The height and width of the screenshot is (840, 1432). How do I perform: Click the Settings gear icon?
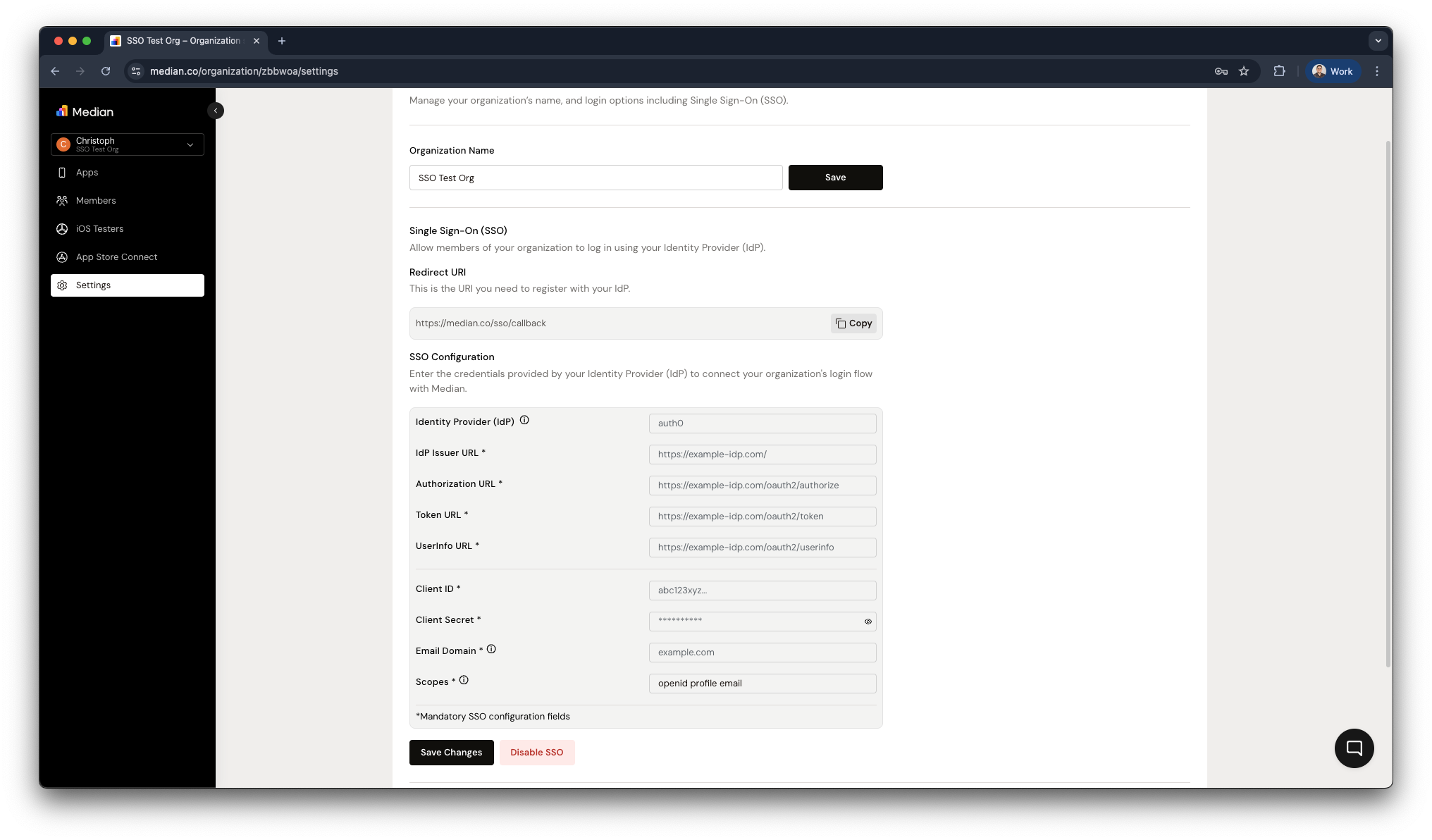(62, 285)
